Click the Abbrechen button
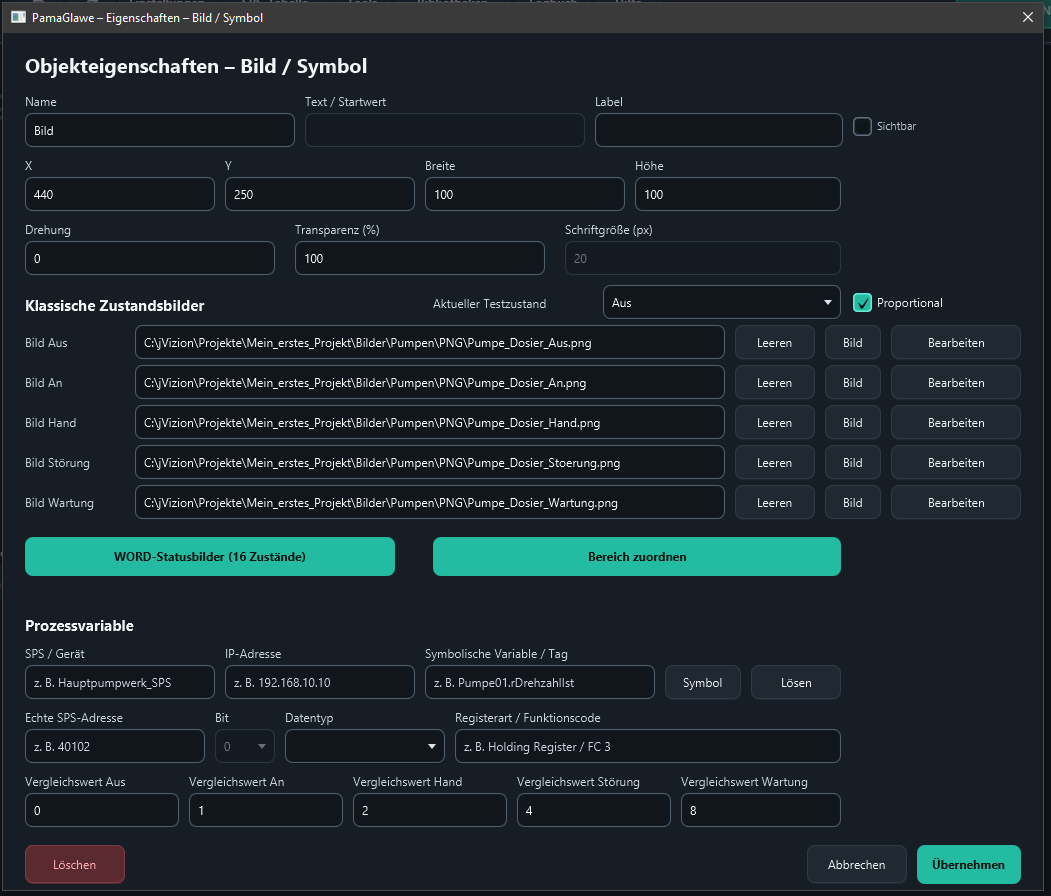 click(857, 865)
